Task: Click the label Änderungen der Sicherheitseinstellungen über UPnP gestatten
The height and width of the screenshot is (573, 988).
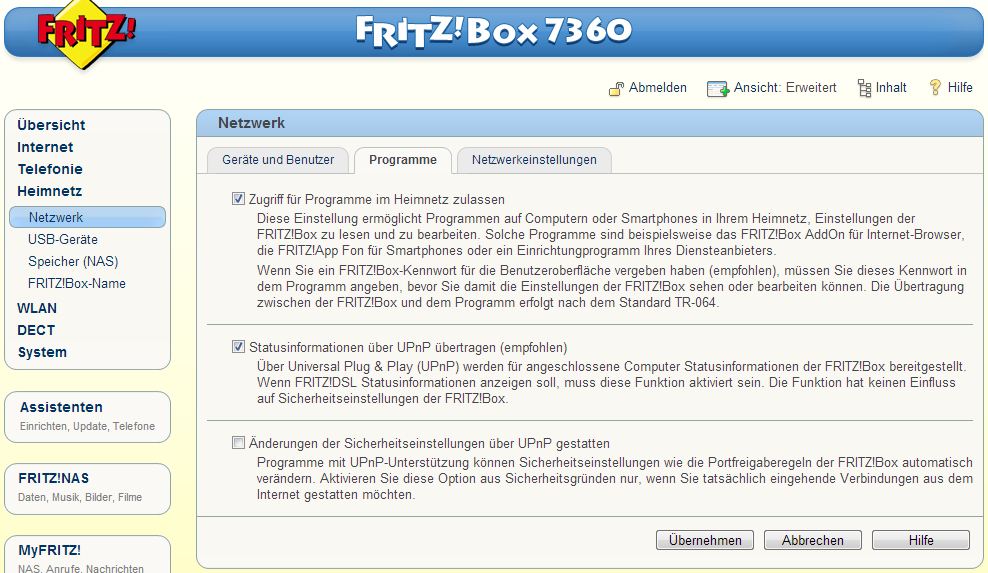Action: tap(429, 443)
